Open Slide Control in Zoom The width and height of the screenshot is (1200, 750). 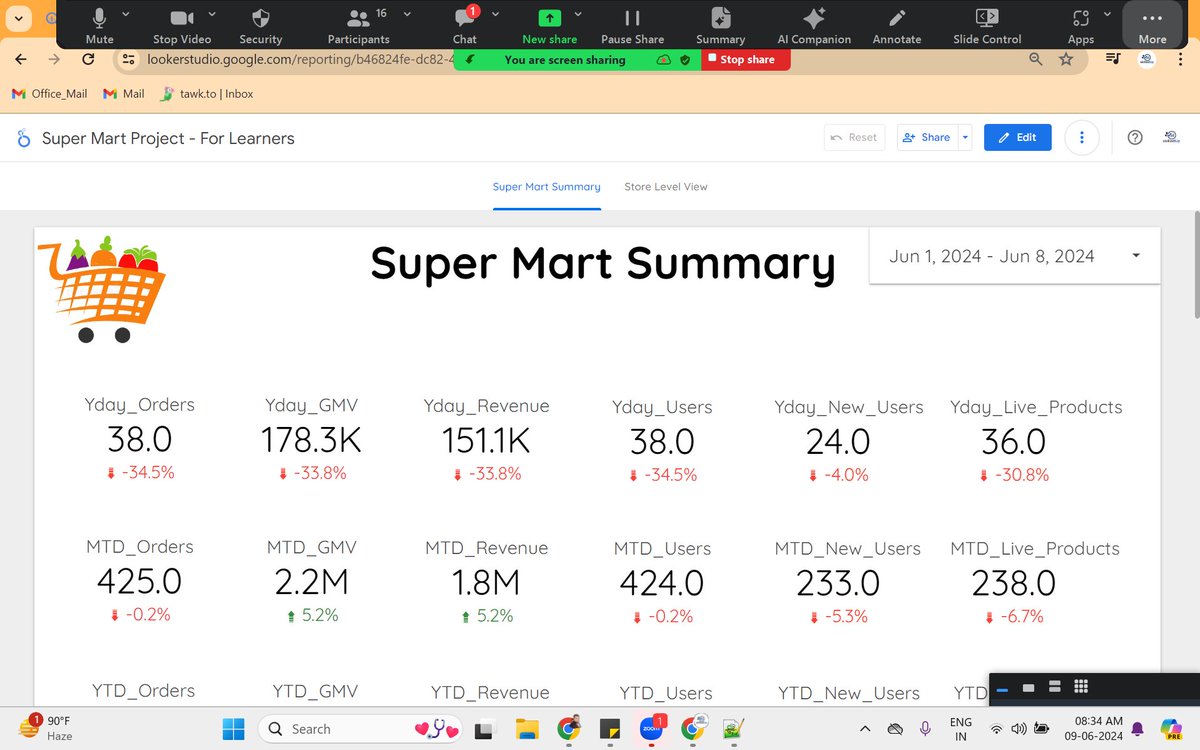point(987,24)
